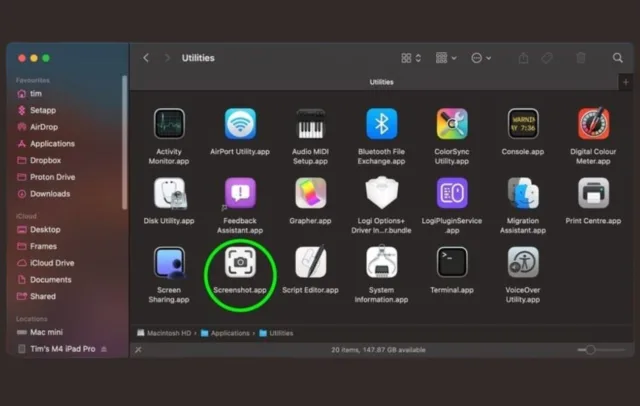
Task: Open the group-by options dropdown
Action: click(446, 58)
